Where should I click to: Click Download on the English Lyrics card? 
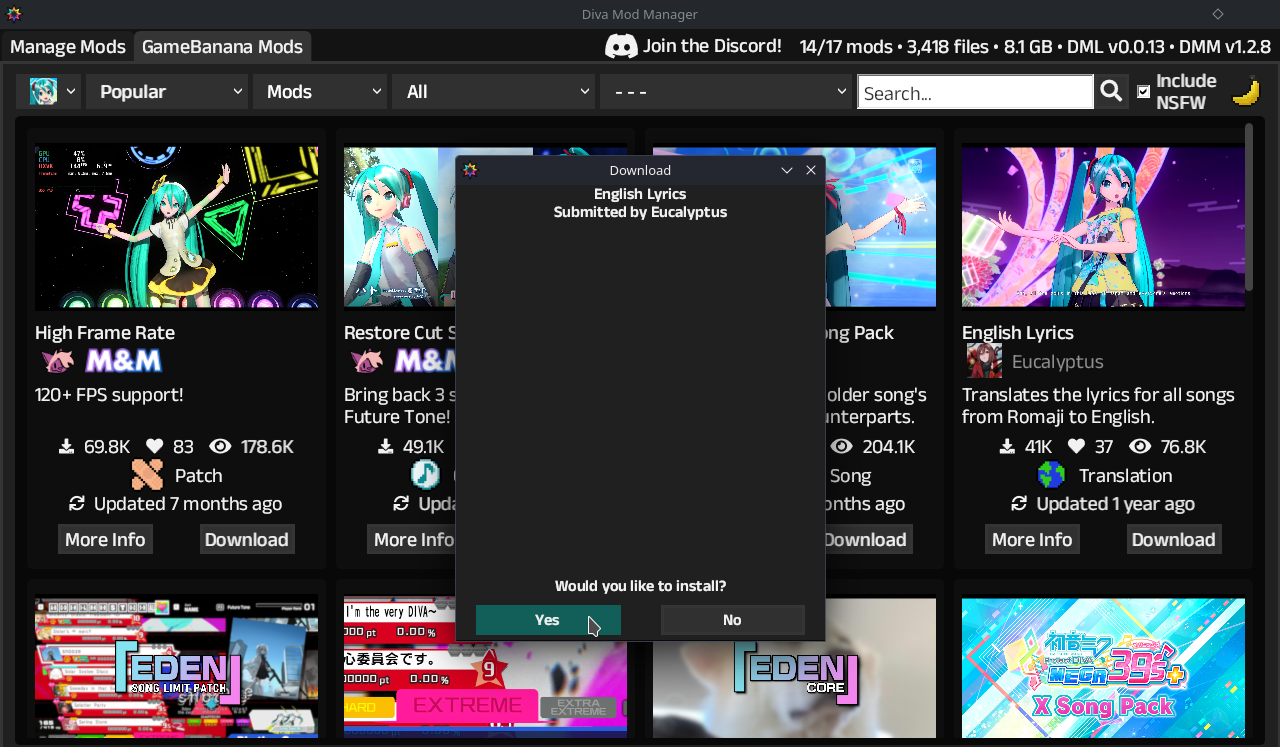[1173, 539]
